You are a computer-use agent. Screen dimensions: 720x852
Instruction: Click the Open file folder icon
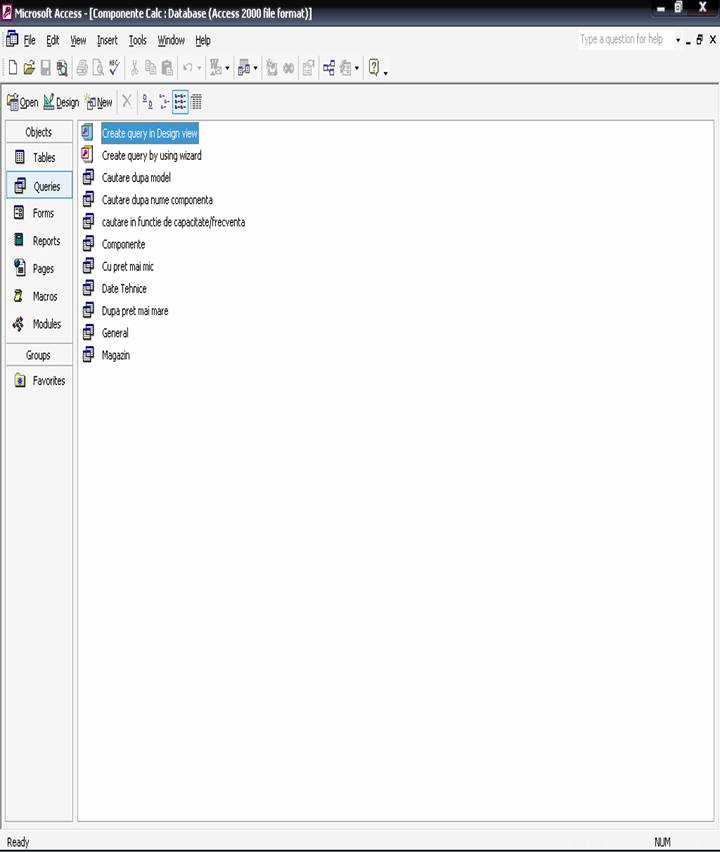click(29, 68)
